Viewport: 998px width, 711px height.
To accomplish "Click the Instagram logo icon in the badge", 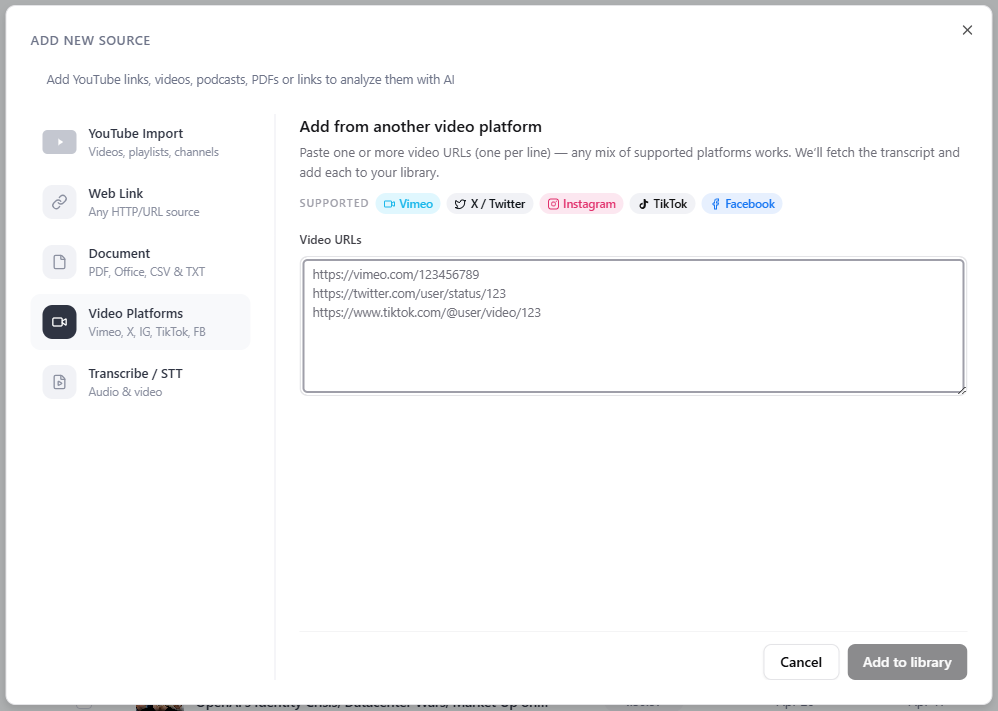I will click(x=553, y=204).
